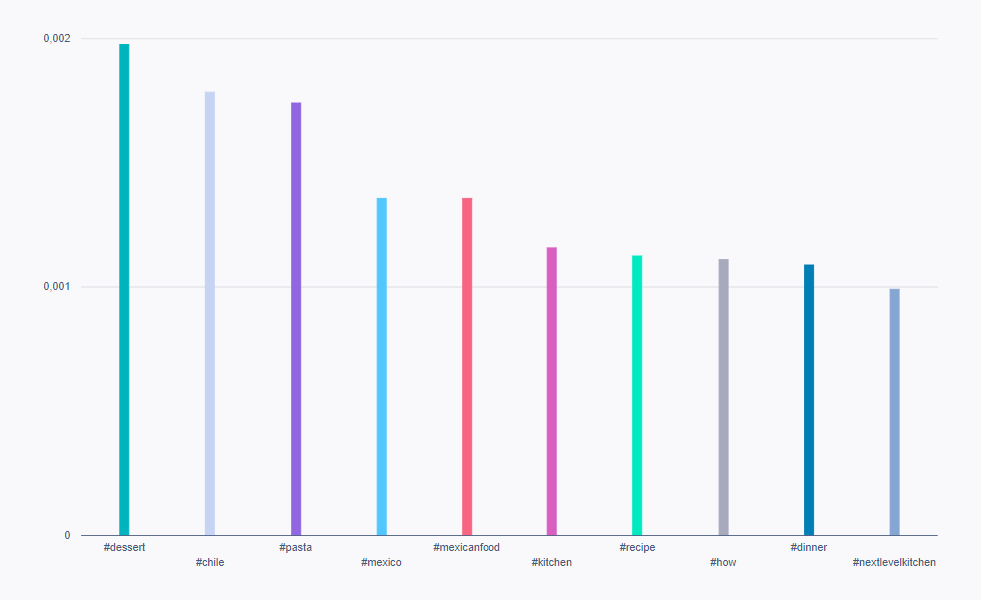Select the #nextlevelkitchen bar
This screenshot has height=600, width=981.
pyautogui.click(x=894, y=412)
